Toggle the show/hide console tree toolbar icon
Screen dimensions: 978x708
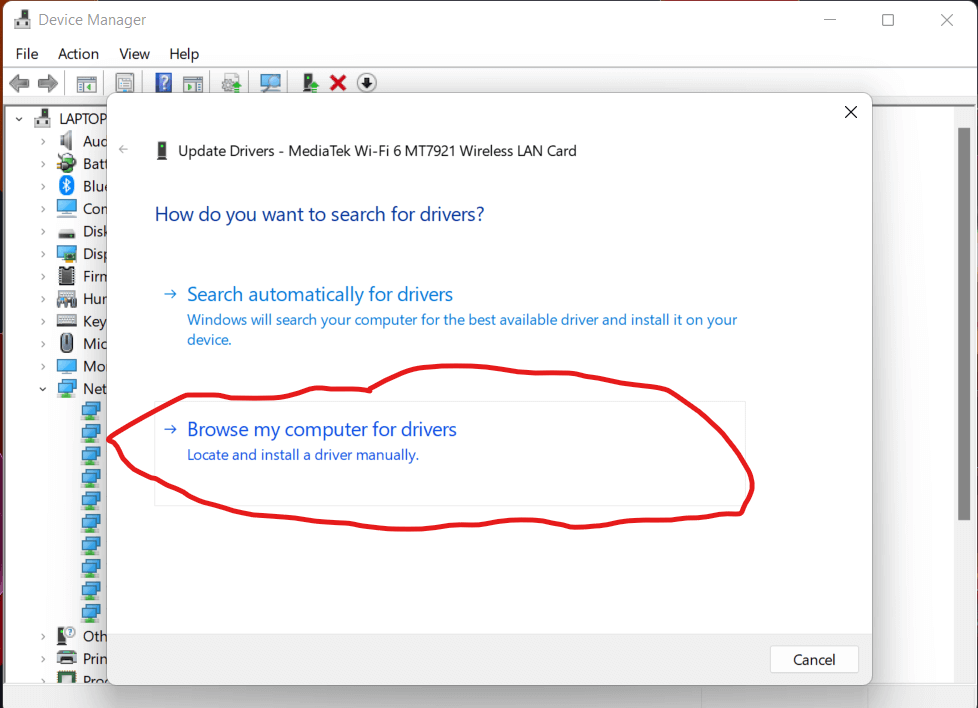tap(86, 84)
